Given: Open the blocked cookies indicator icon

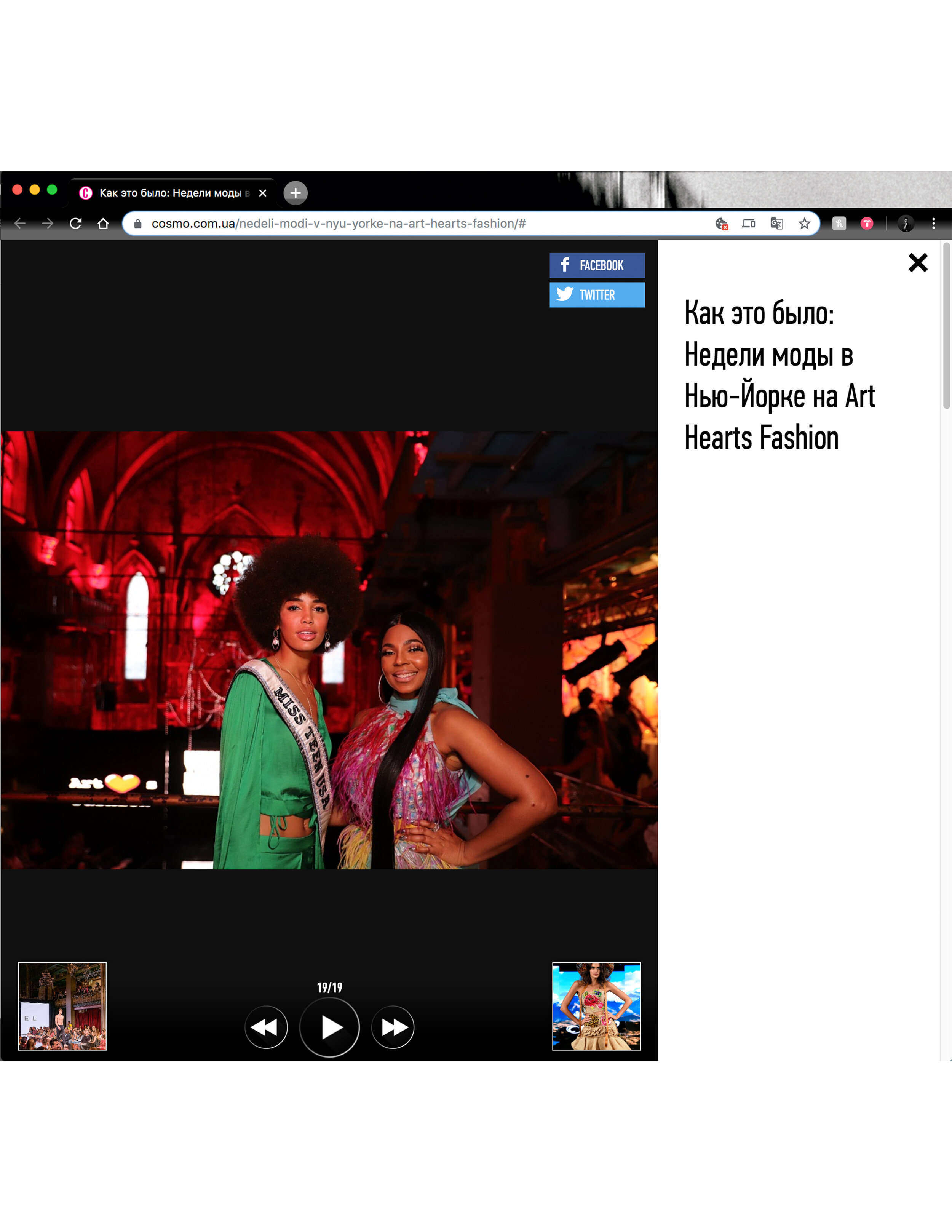Looking at the screenshot, I should coord(721,224).
